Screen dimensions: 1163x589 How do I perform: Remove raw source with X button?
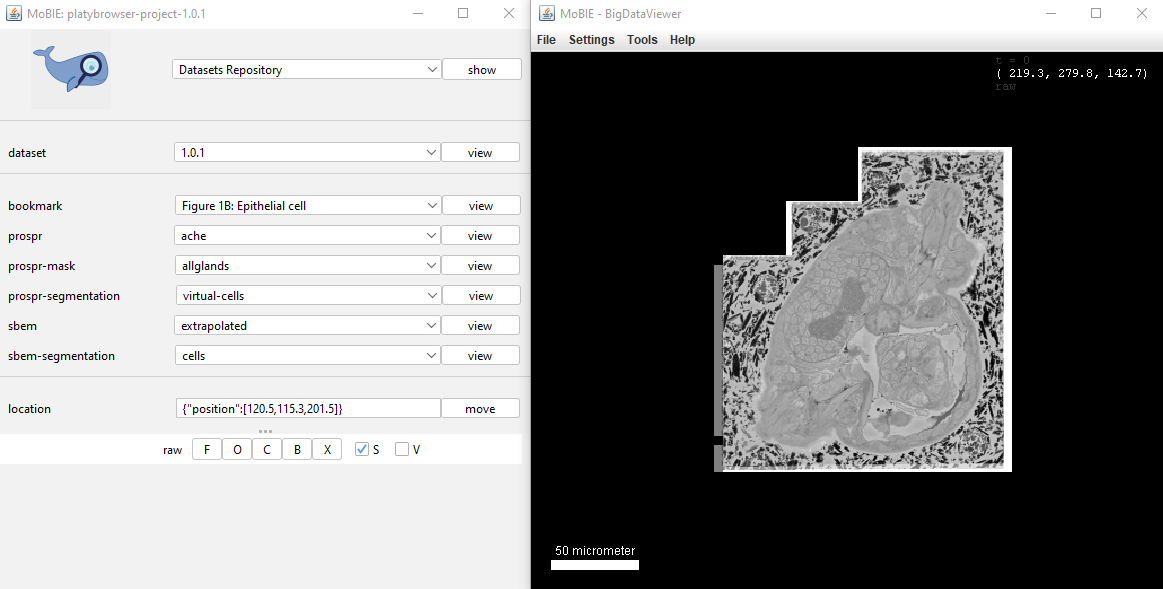(x=327, y=450)
